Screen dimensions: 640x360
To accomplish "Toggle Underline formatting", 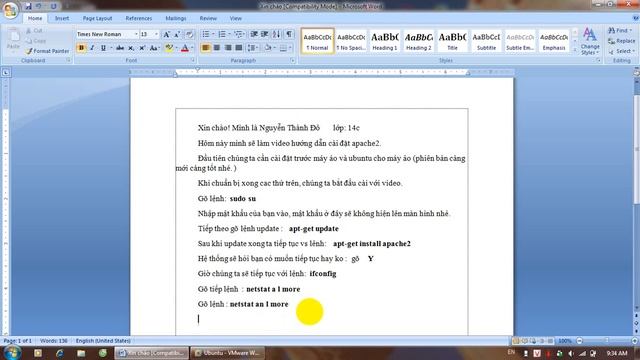I will pyautogui.click(x=103, y=48).
